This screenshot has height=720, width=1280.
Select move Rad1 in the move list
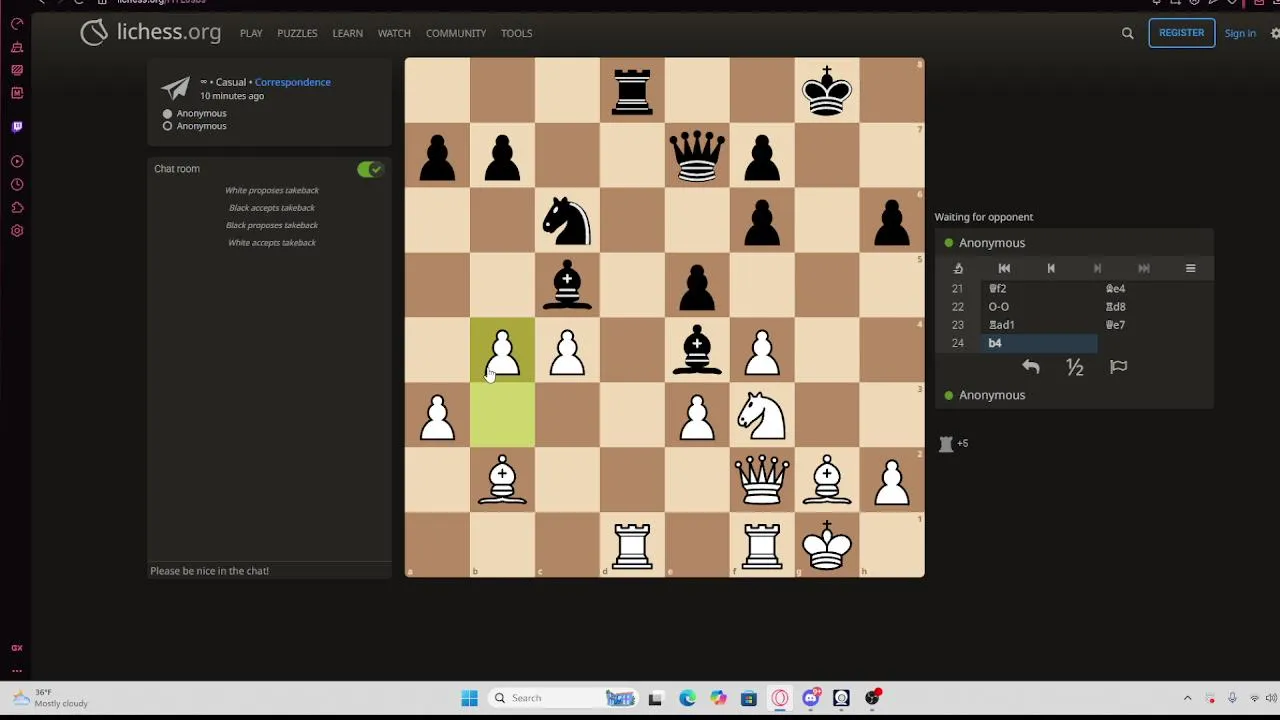[1040, 325]
